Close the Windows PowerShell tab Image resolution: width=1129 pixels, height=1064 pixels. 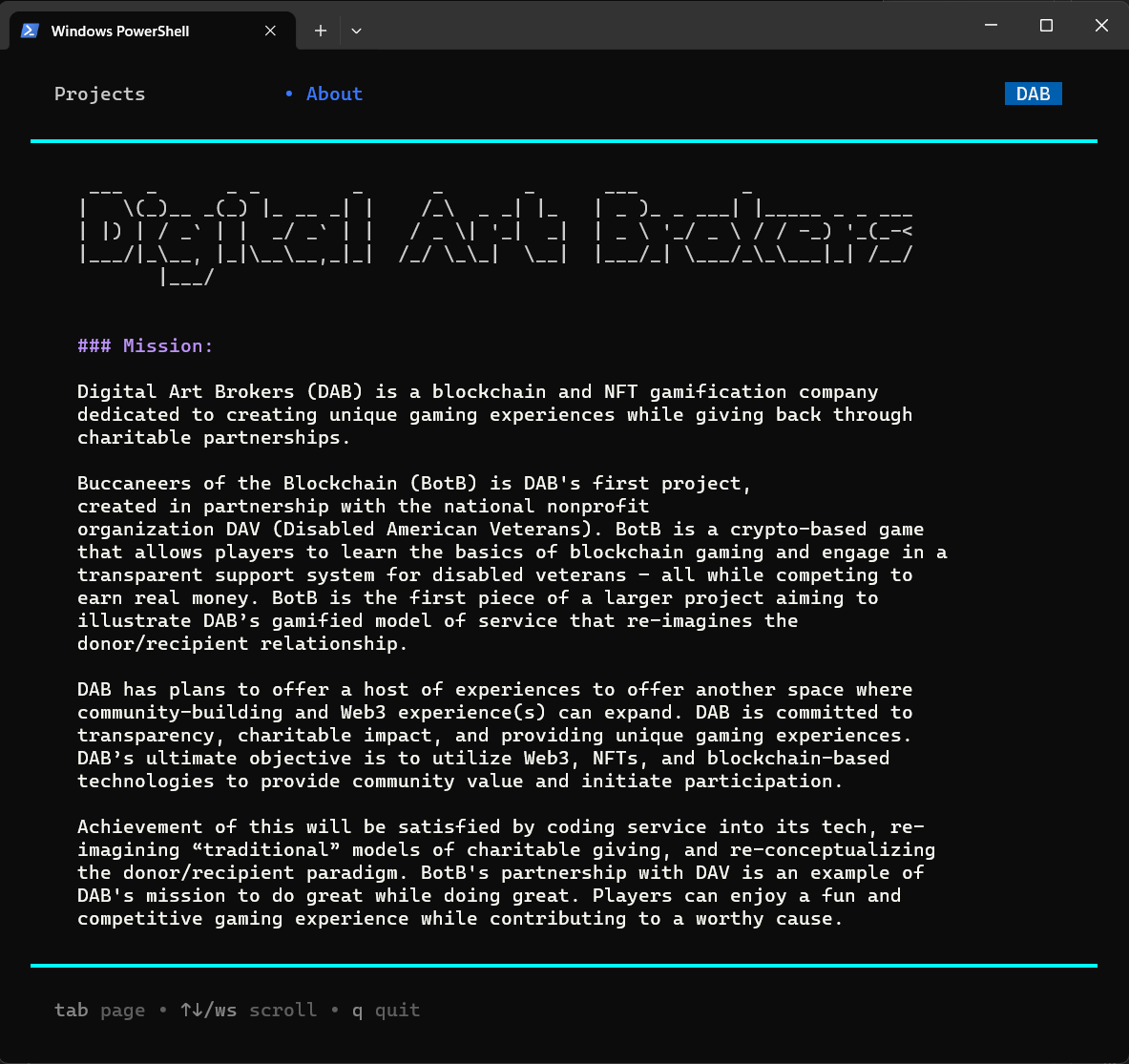[270, 31]
